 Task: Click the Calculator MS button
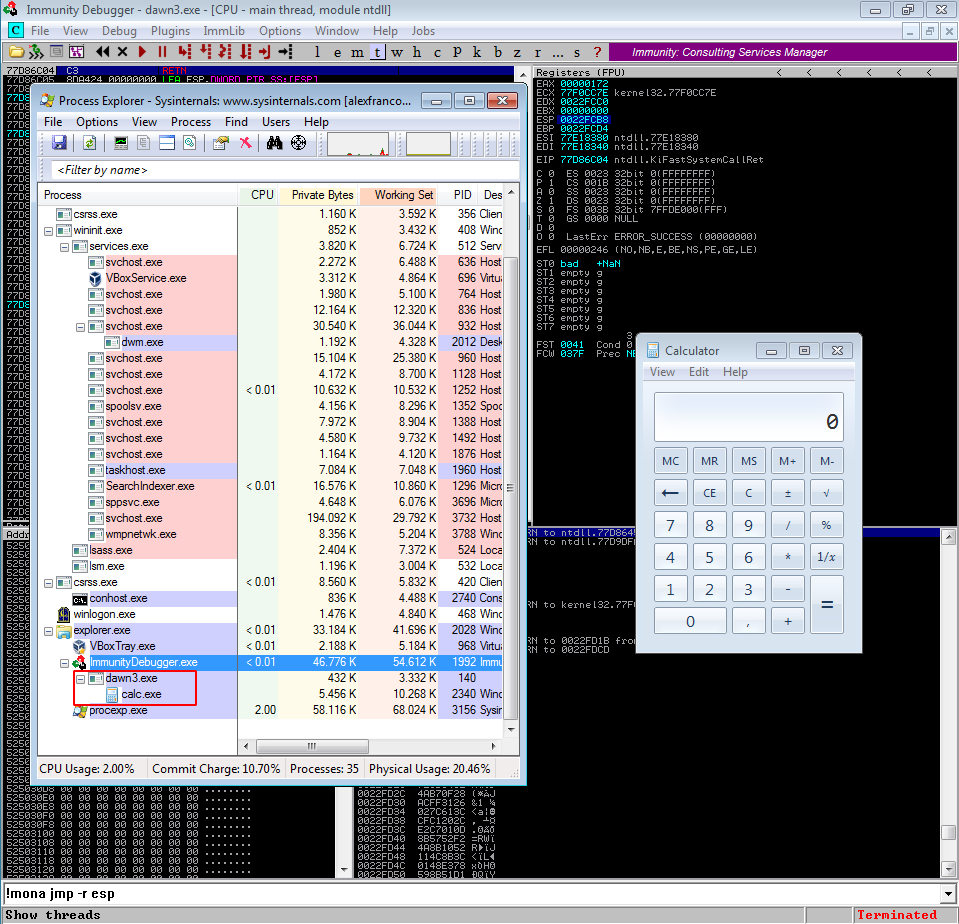(x=749, y=461)
